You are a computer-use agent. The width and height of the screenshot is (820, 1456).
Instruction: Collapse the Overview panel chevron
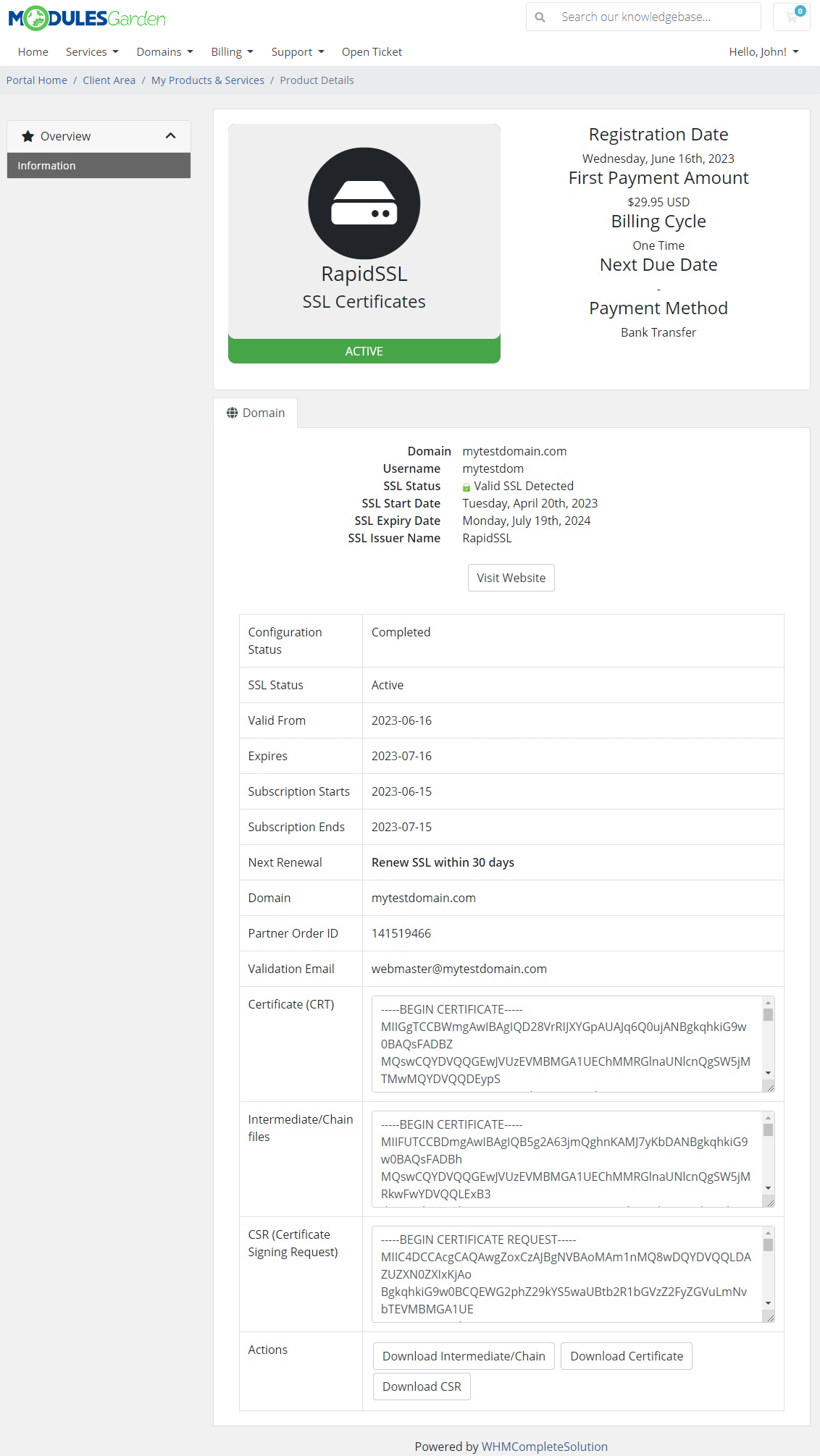(171, 136)
